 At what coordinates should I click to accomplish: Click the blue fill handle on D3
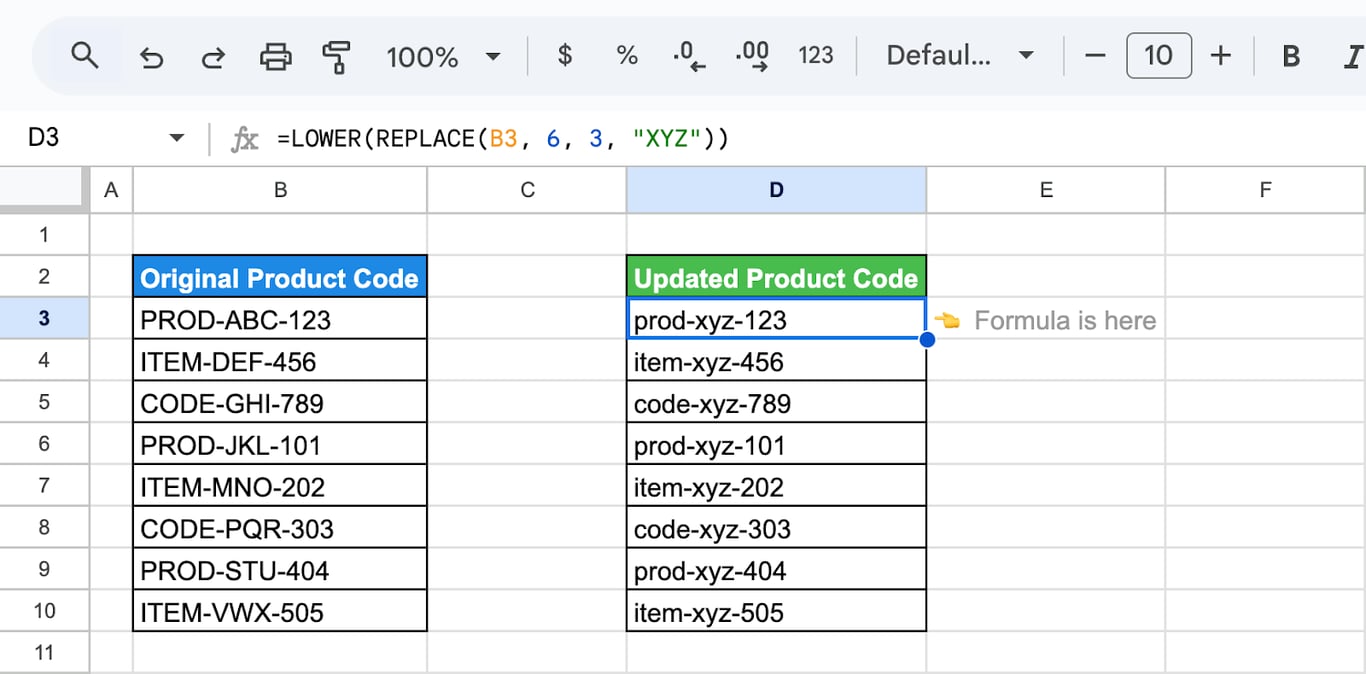tap(927, 340)
